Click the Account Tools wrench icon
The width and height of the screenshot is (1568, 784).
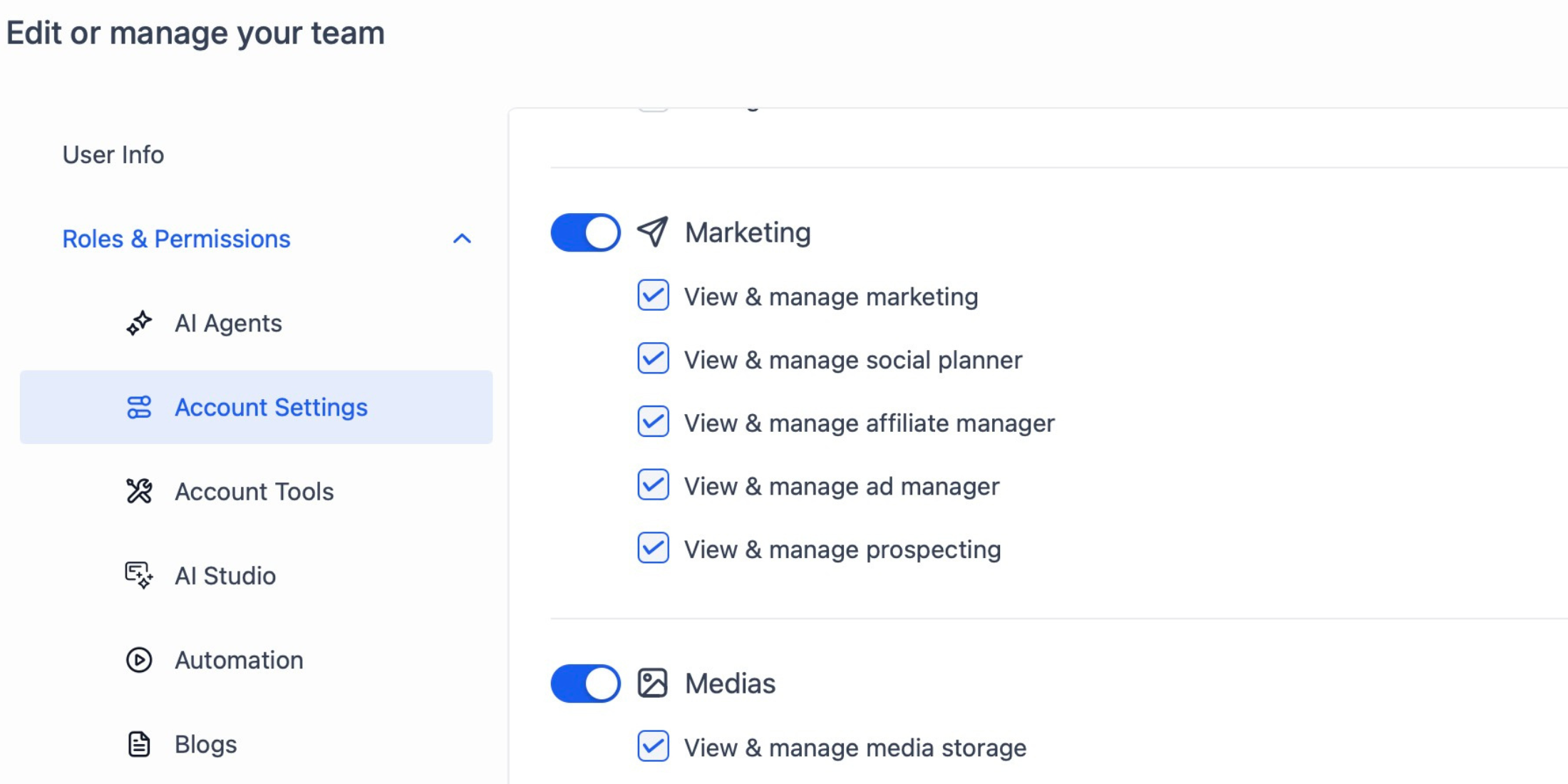tap(139, 491)
